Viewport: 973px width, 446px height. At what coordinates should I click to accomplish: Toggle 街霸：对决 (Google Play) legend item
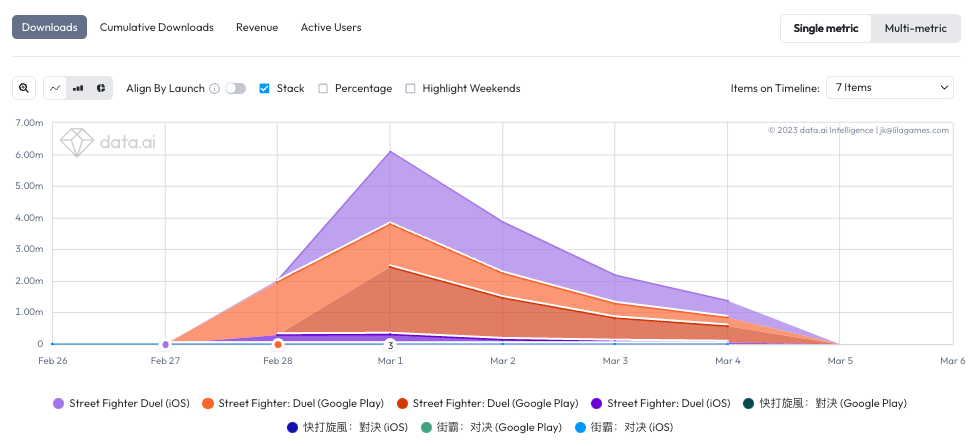[491, 427]
